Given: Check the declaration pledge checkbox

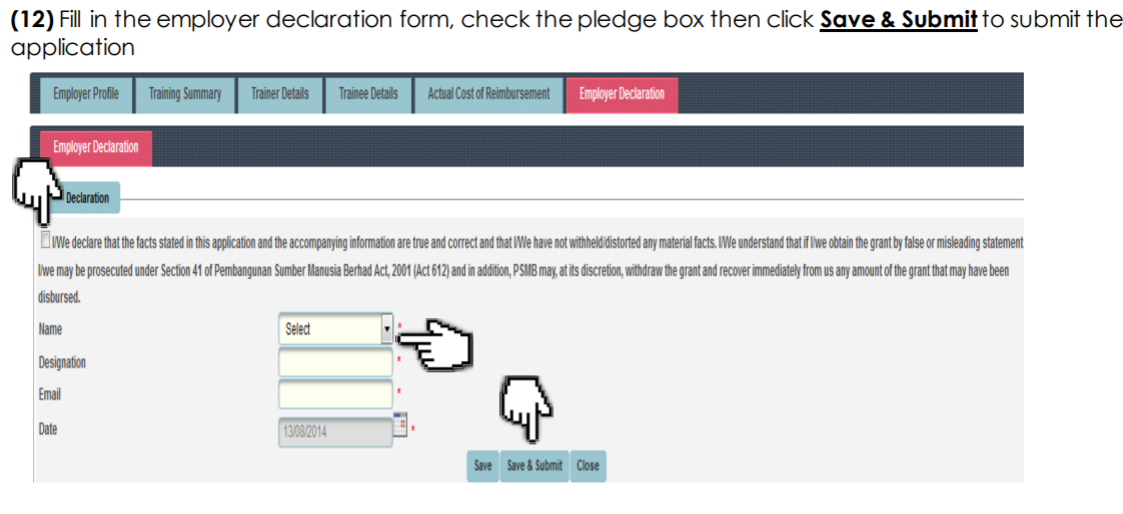Looking at the screenshot, I should 47,240.
